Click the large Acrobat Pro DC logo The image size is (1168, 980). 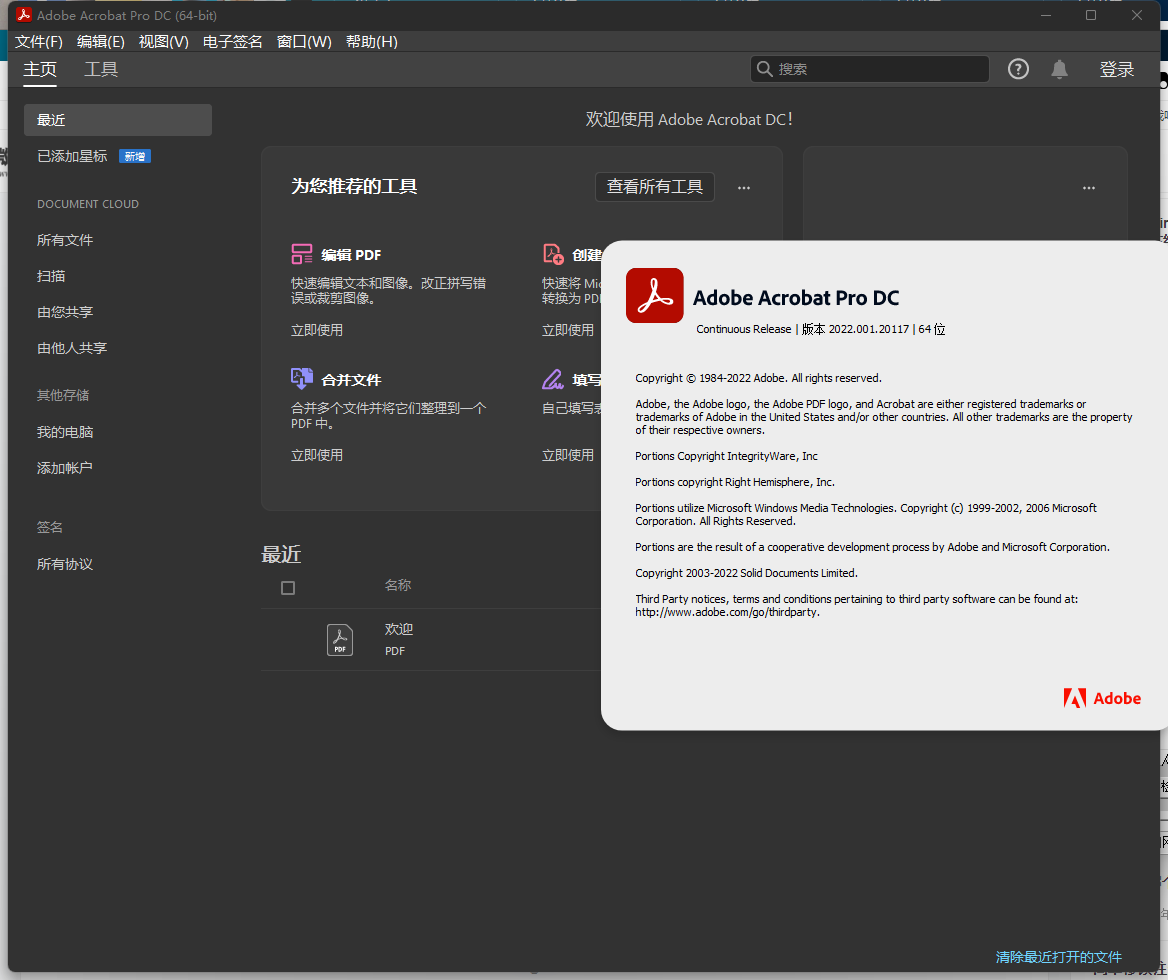(654, 296)
